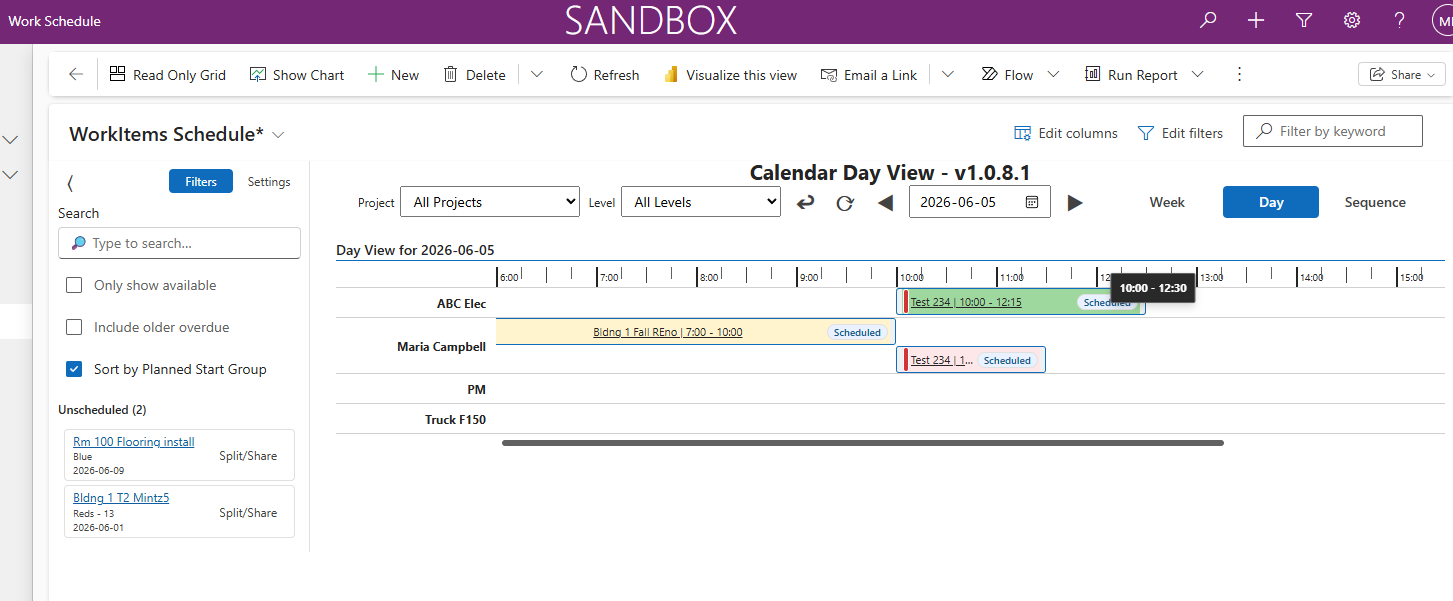Go to next day arrow

[1075, 203]
